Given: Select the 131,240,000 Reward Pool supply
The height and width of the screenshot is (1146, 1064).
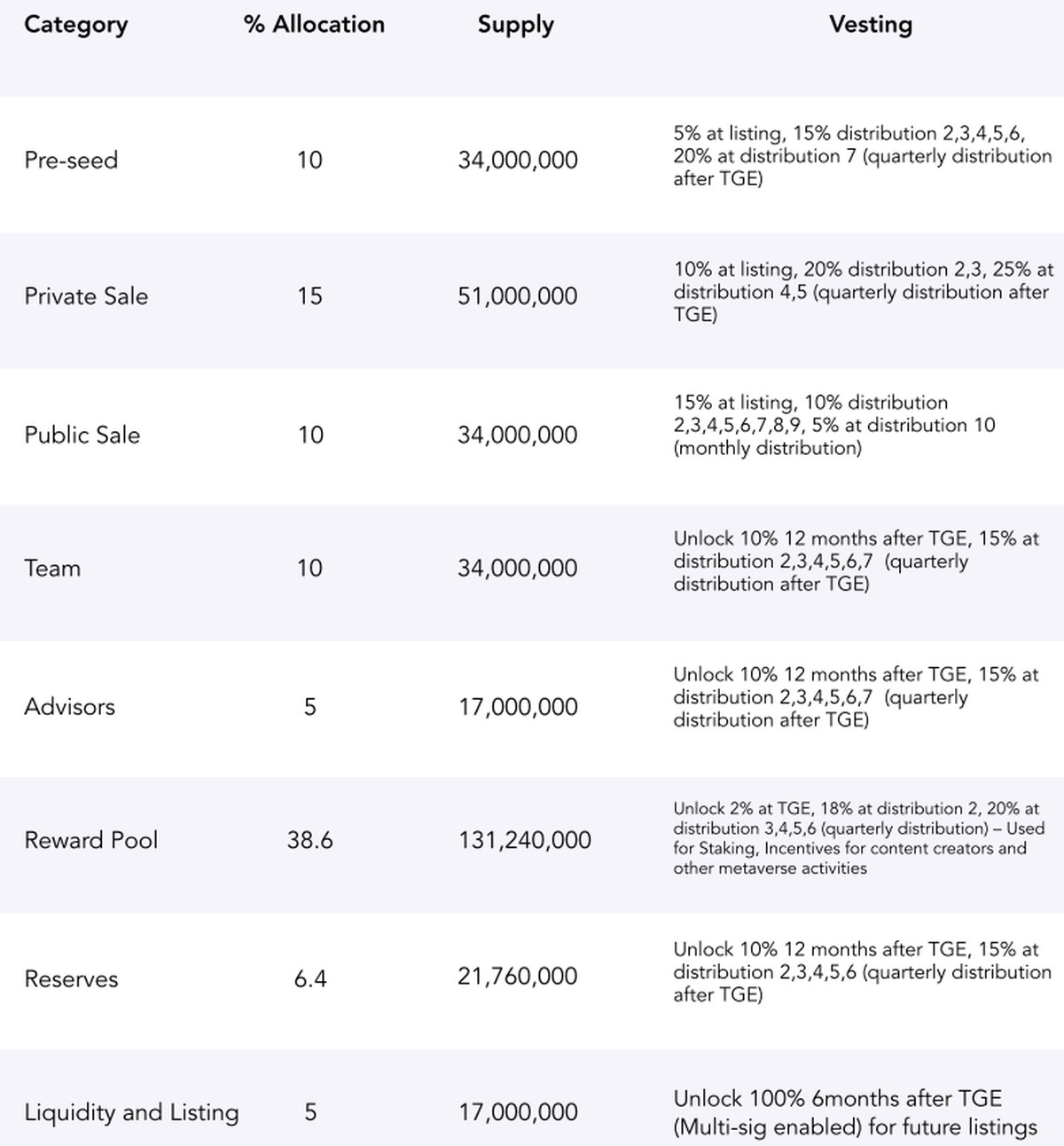Looking at the screenshot, I should point(524,841).
